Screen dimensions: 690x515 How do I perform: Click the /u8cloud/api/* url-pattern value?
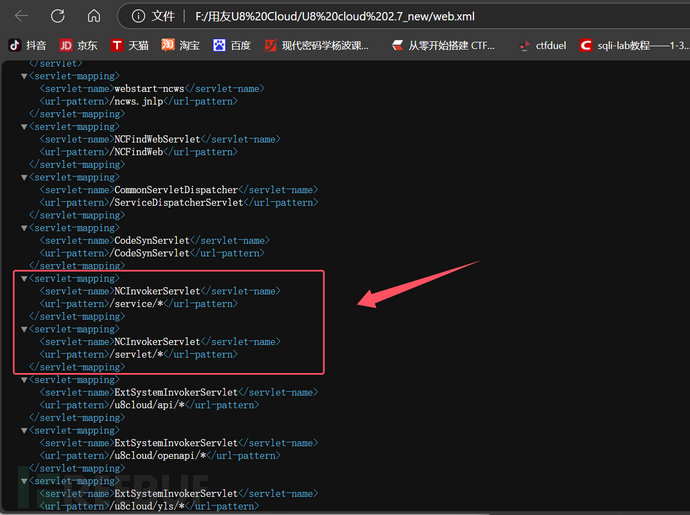pos(147,405)
